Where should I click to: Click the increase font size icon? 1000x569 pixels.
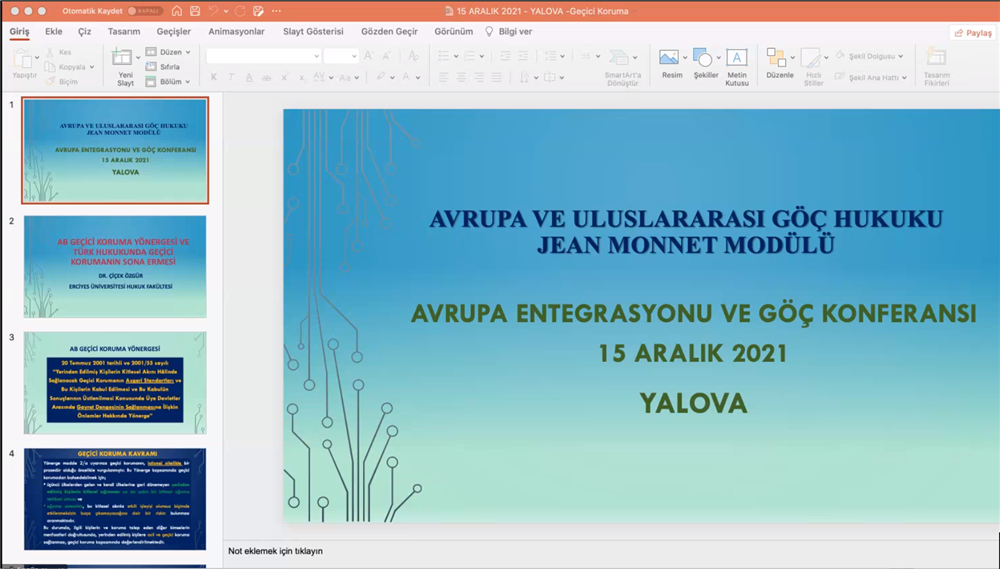tap(368, 56)
